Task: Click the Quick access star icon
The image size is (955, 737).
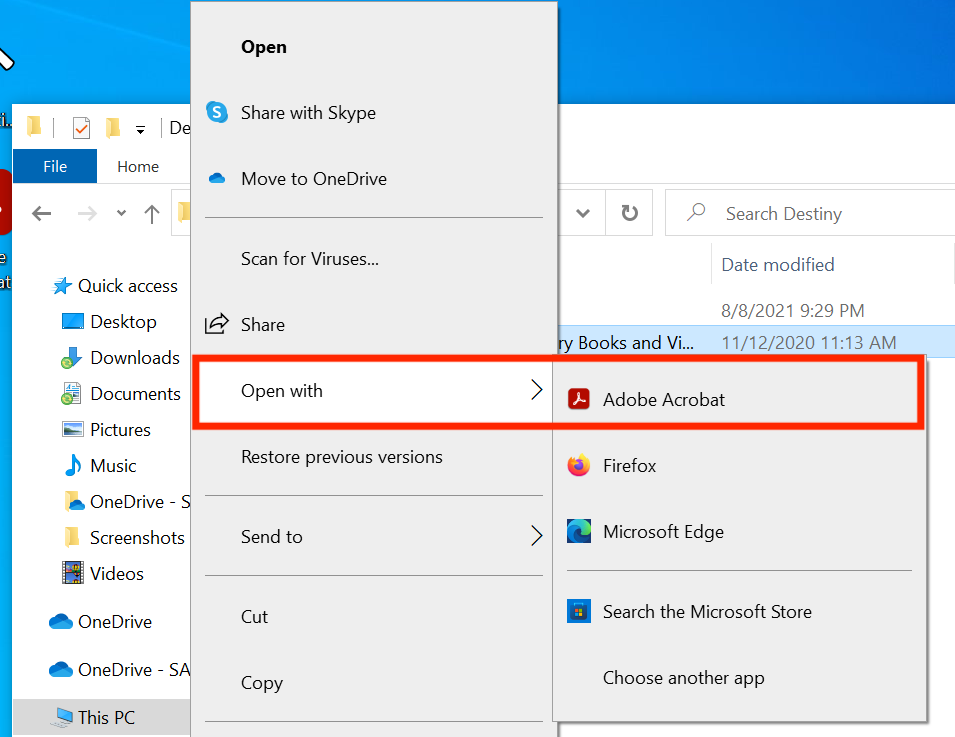Action: point(62,286)
